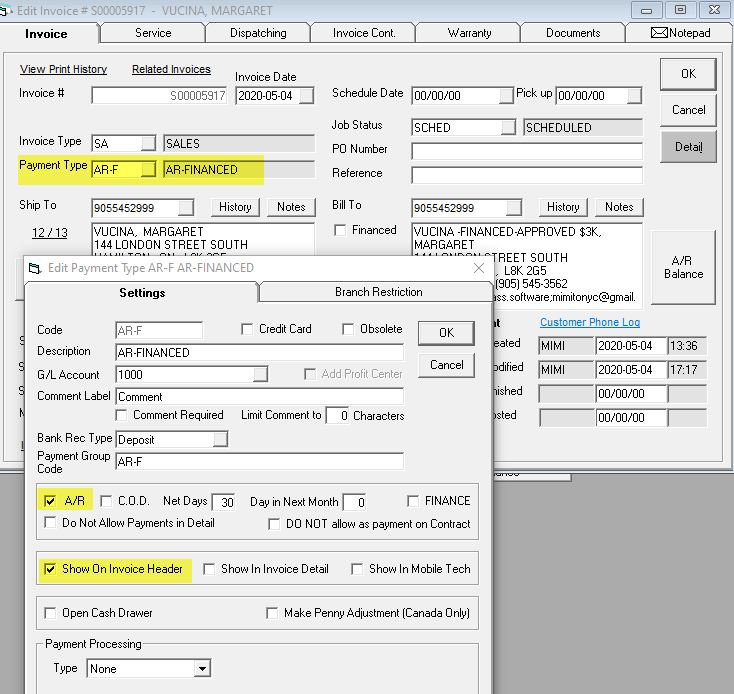Switch to the Service tab
The height and width of the screenshot is (694, 734).
tap(153, 33)
